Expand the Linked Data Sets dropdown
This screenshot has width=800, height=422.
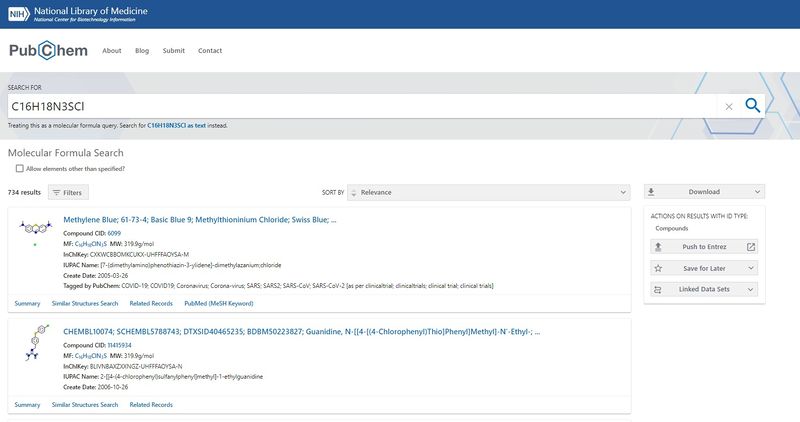point(704,290)
